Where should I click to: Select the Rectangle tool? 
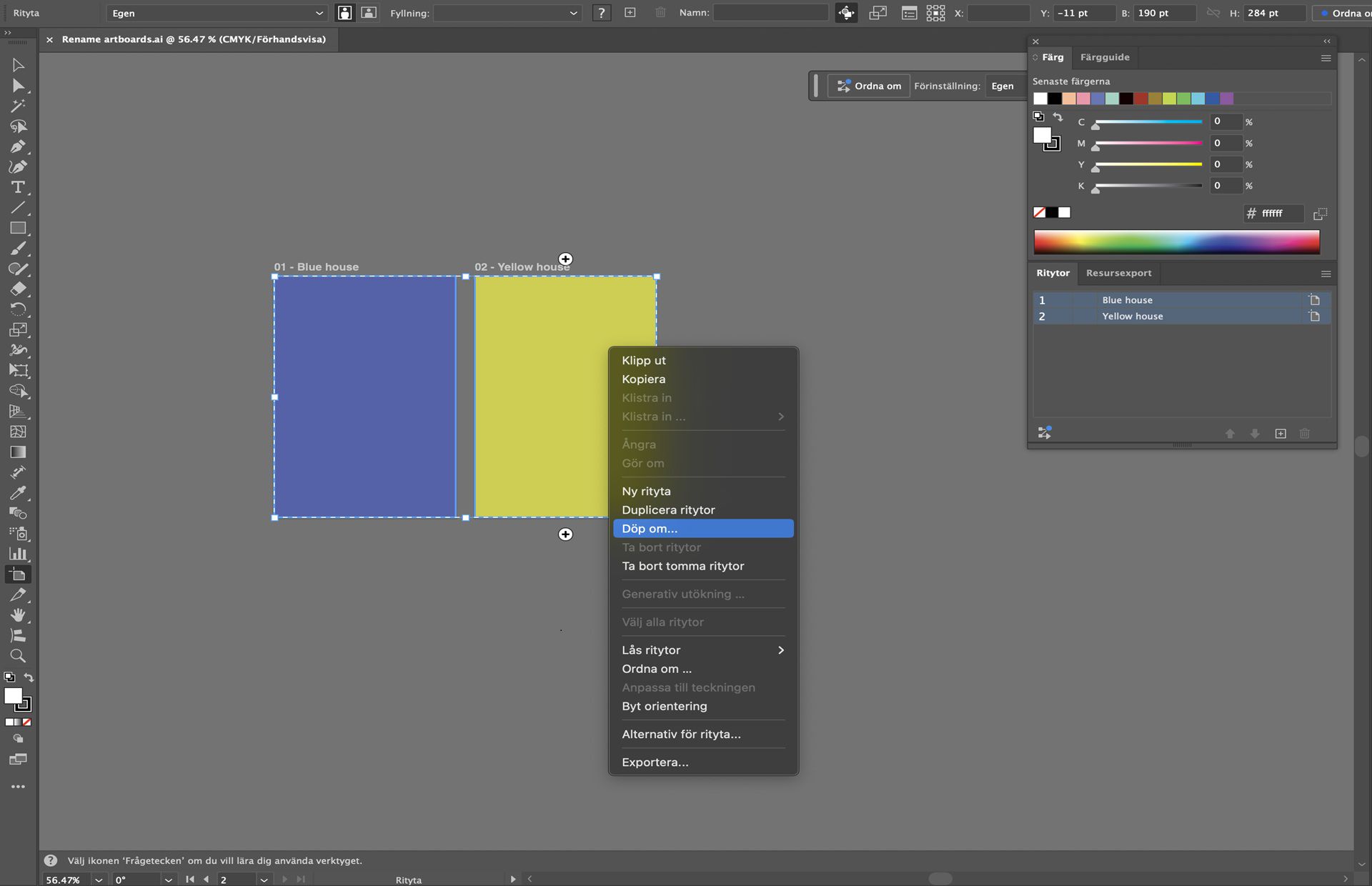click(x=18, y=229)
